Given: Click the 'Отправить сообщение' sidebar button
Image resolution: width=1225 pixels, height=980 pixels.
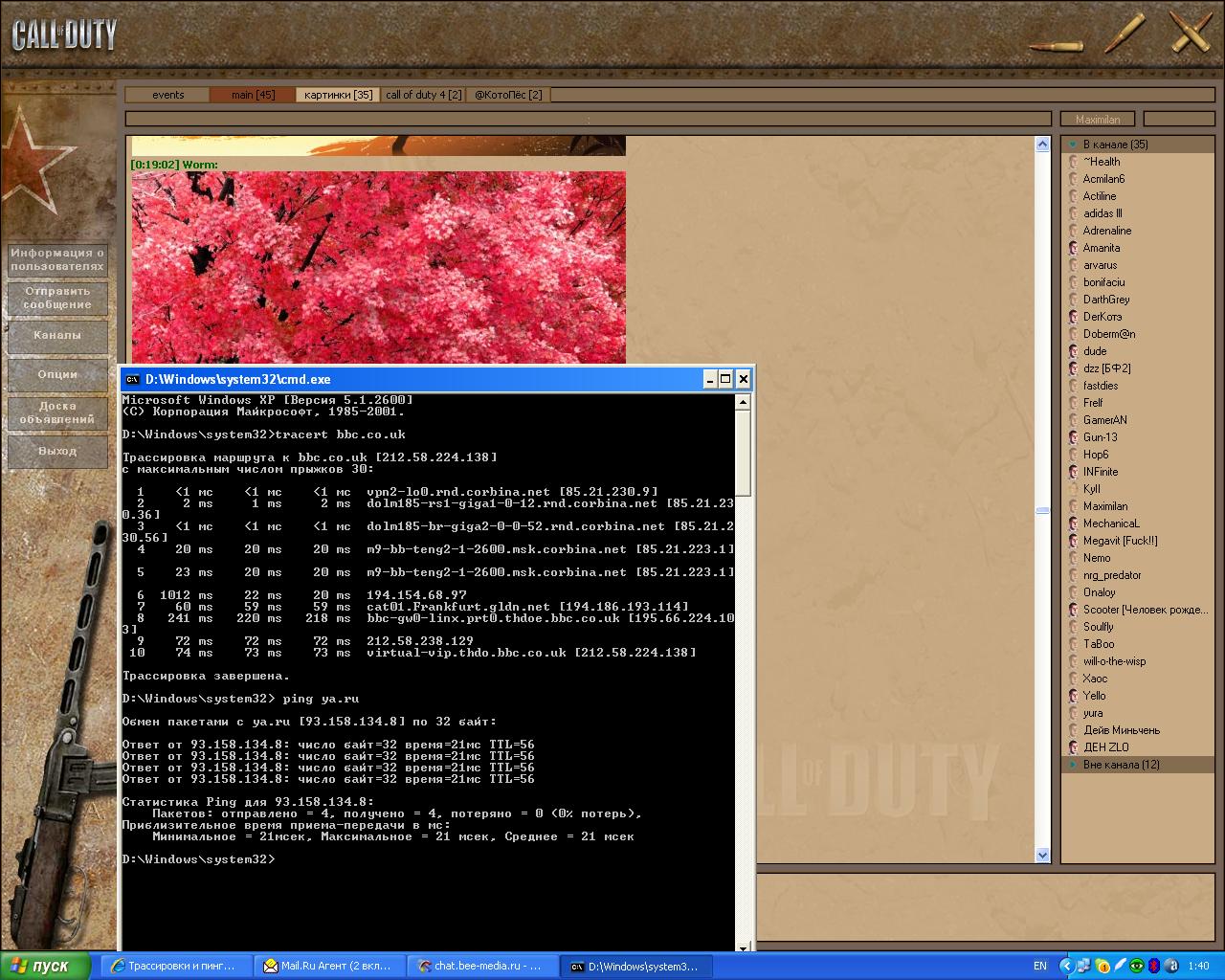Looking at the screenshot, I should tap(57, 298).
